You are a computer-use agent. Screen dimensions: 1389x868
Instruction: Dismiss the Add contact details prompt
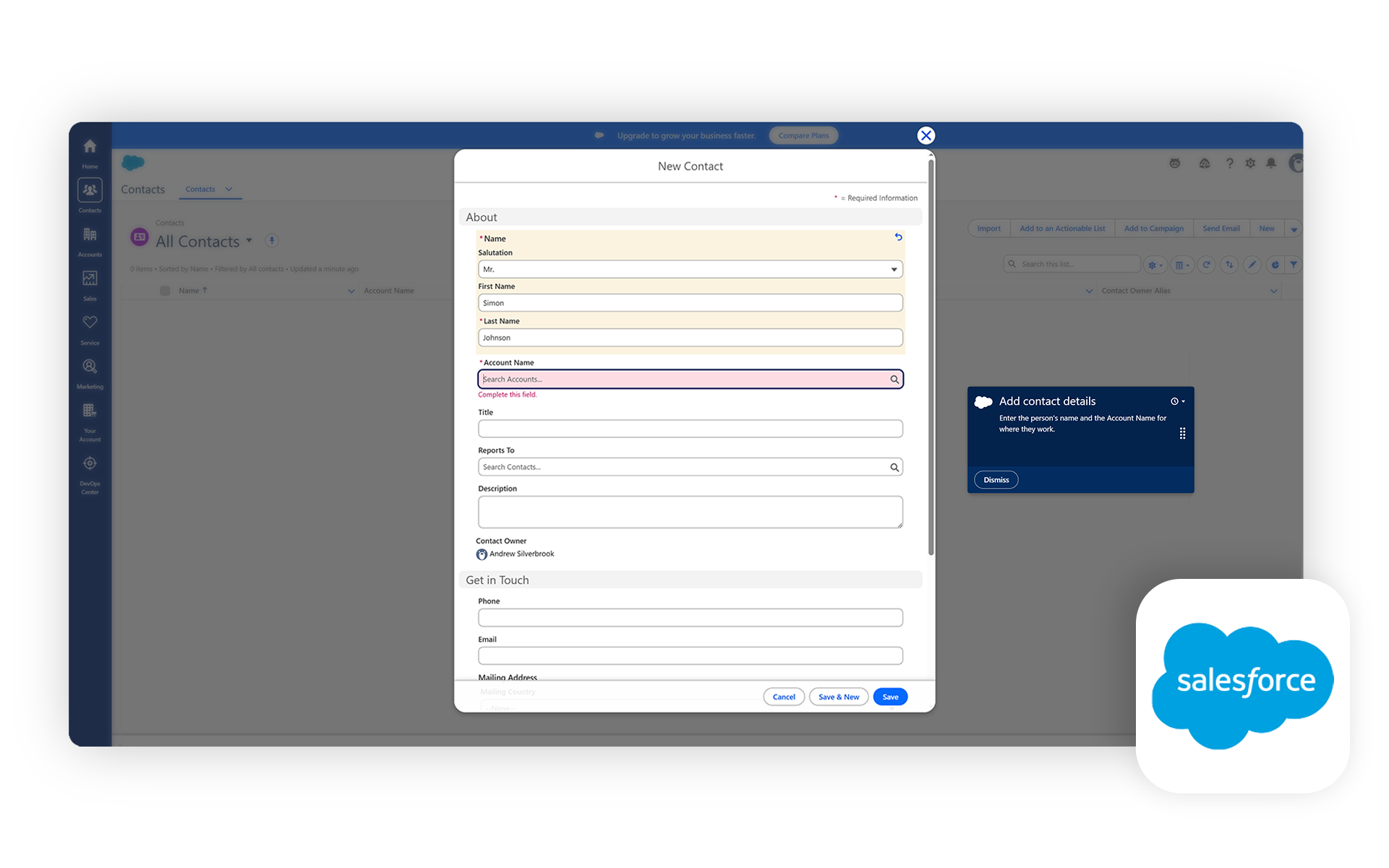pyautogui.click(x=996, y=480)
